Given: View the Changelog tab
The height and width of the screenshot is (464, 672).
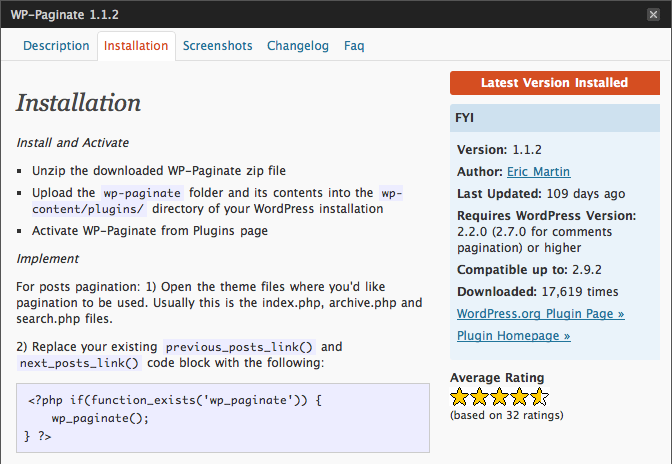Looking at the screenshot, I should [x=298, y=46].
